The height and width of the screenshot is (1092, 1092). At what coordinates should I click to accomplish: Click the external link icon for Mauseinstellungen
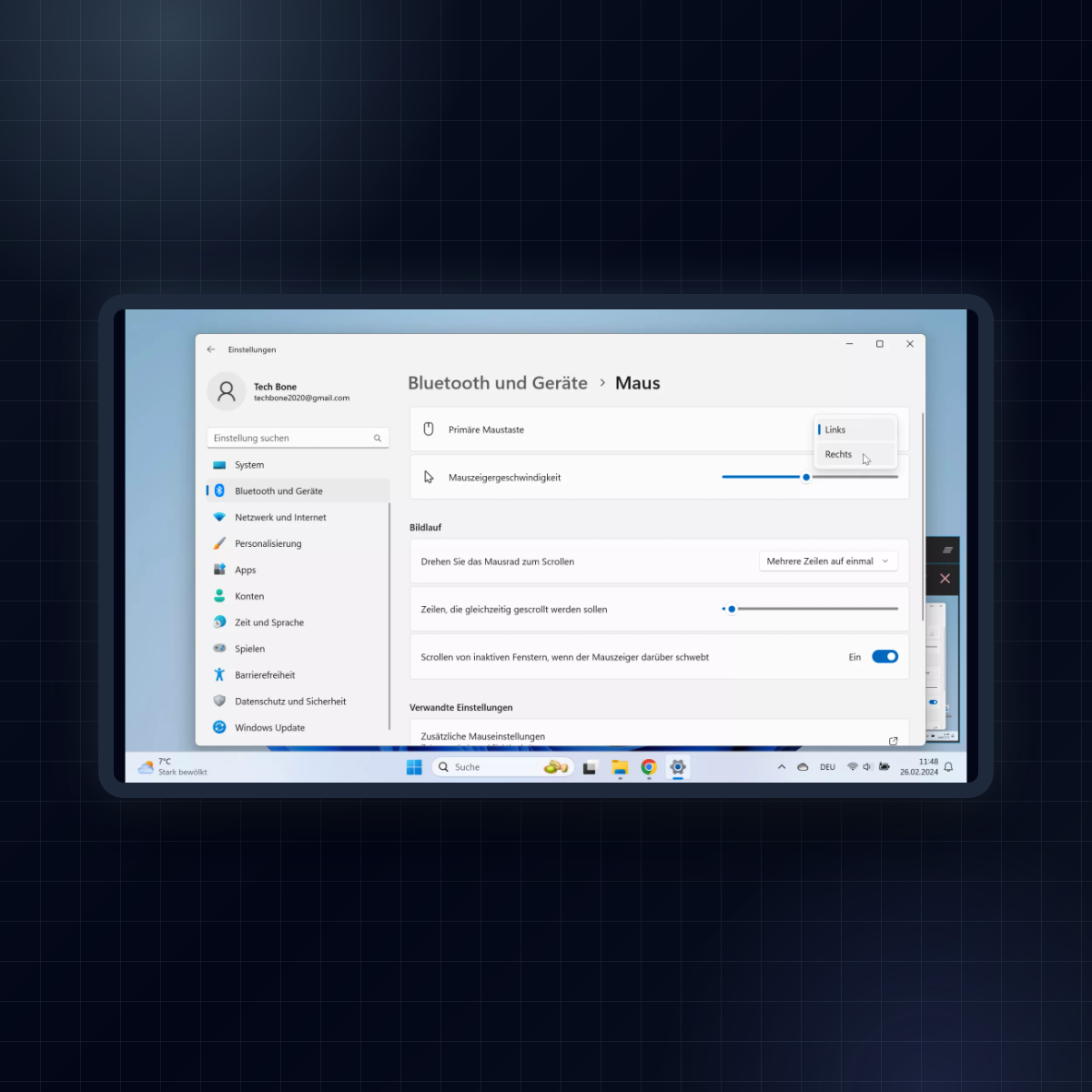pyautogui.click(x=893, y=741)
